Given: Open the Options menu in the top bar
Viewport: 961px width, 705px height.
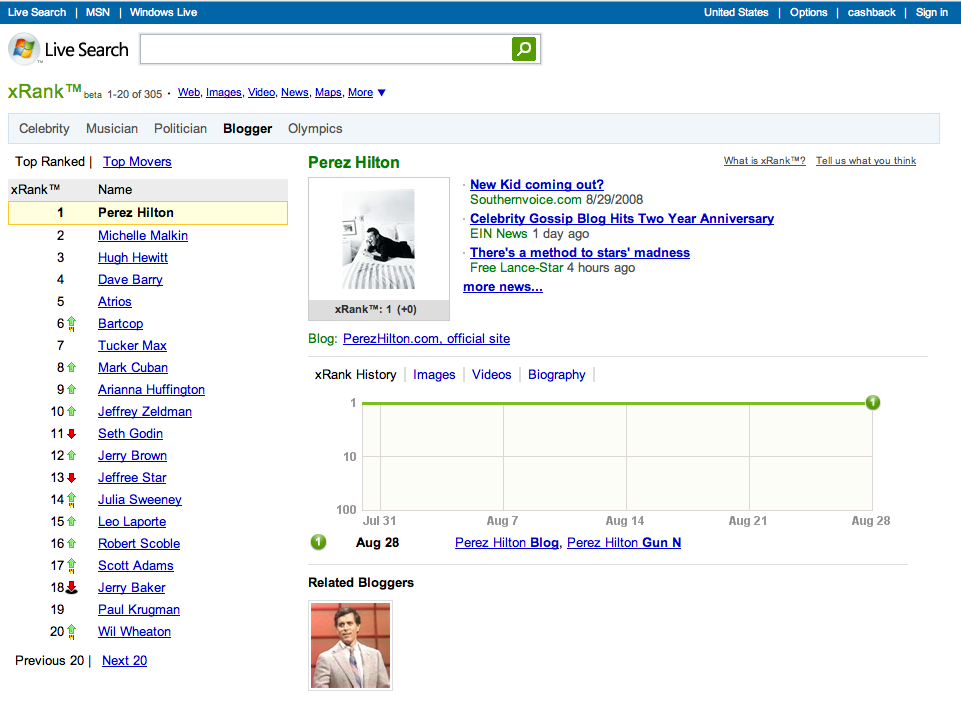Looking at the screenshot, I should [808, 12].
